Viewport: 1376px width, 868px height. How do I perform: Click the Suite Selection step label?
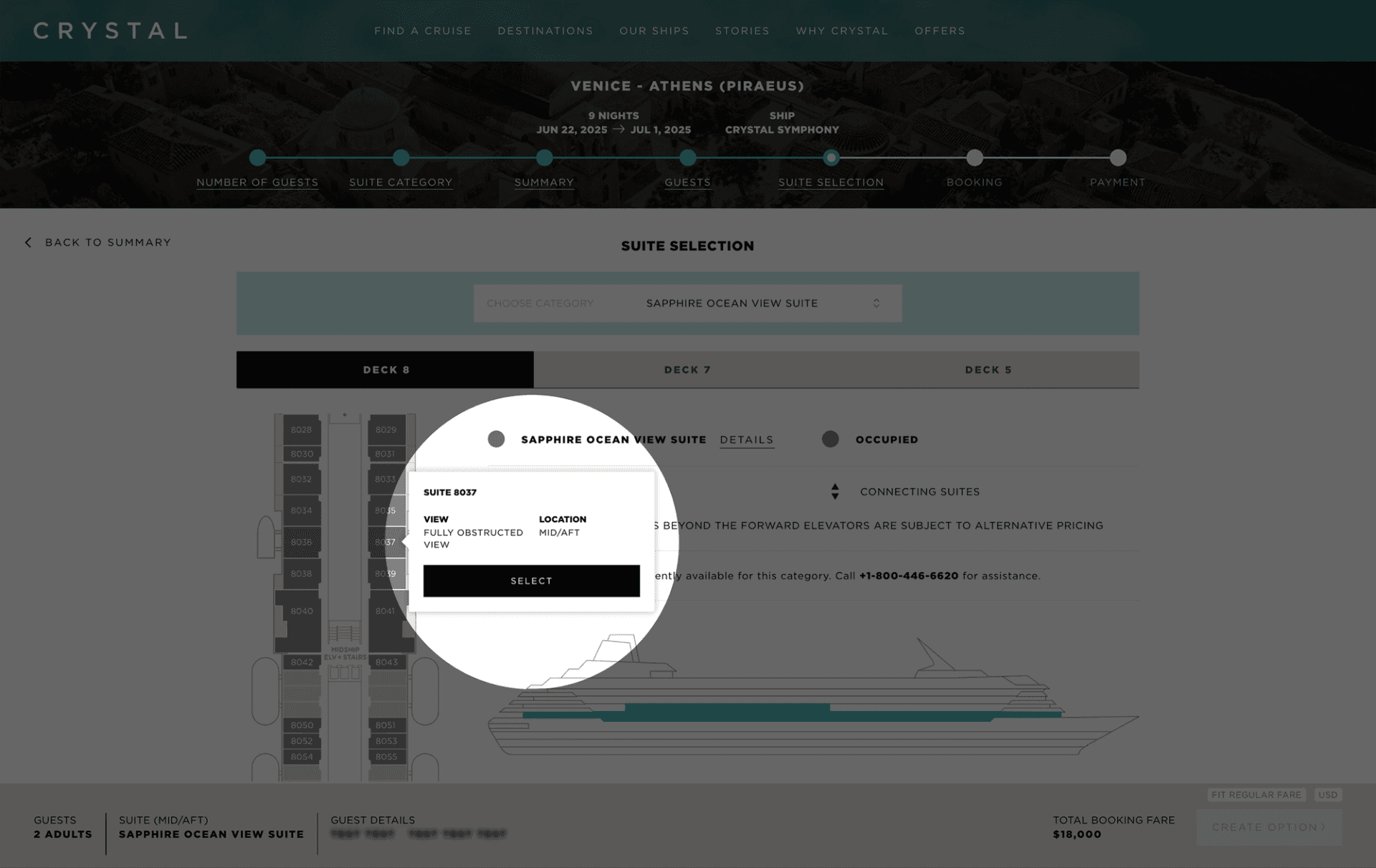click(x=831, y=182)
